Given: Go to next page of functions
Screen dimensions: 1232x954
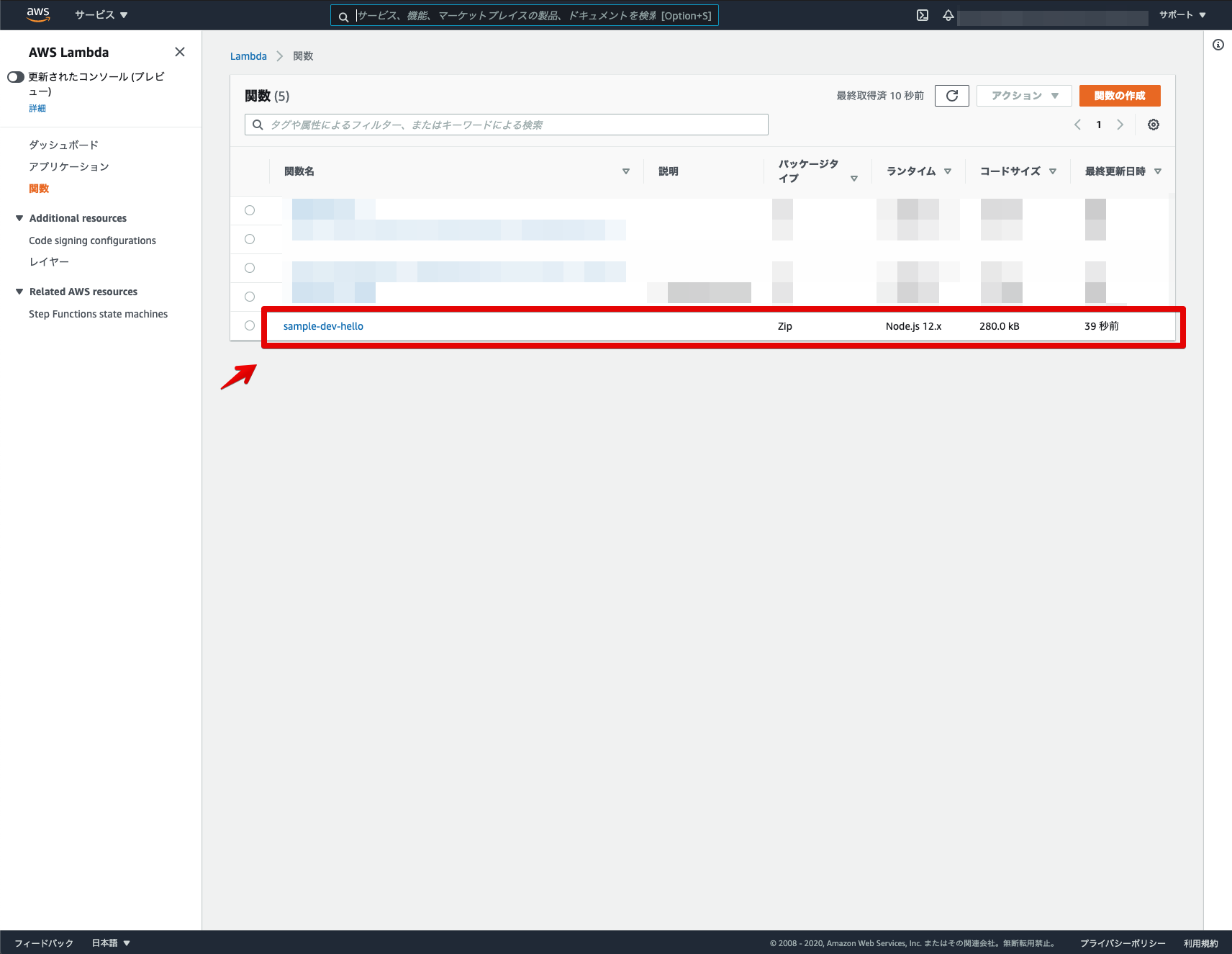Looking at the screenshot, I should pos(1120,125).
